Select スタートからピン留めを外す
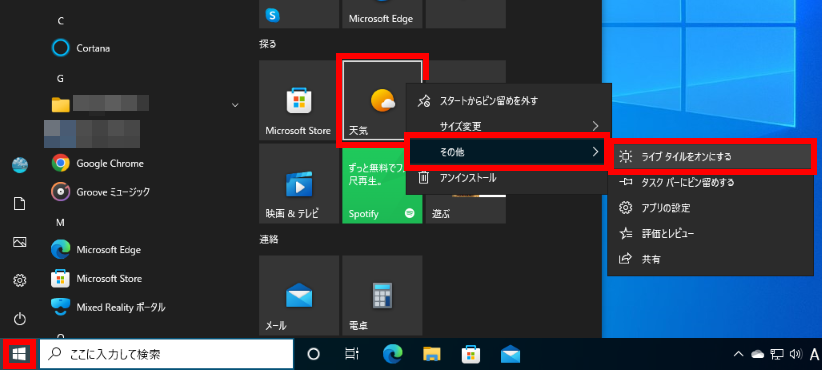822x370 pixels. point(509,101)
